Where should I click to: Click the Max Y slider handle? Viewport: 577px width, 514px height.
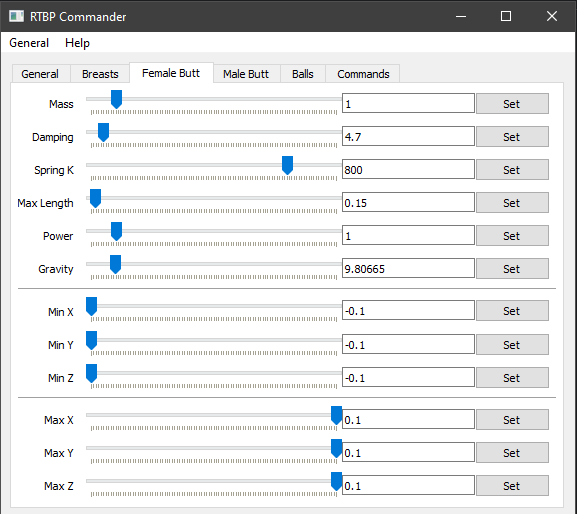336,449
